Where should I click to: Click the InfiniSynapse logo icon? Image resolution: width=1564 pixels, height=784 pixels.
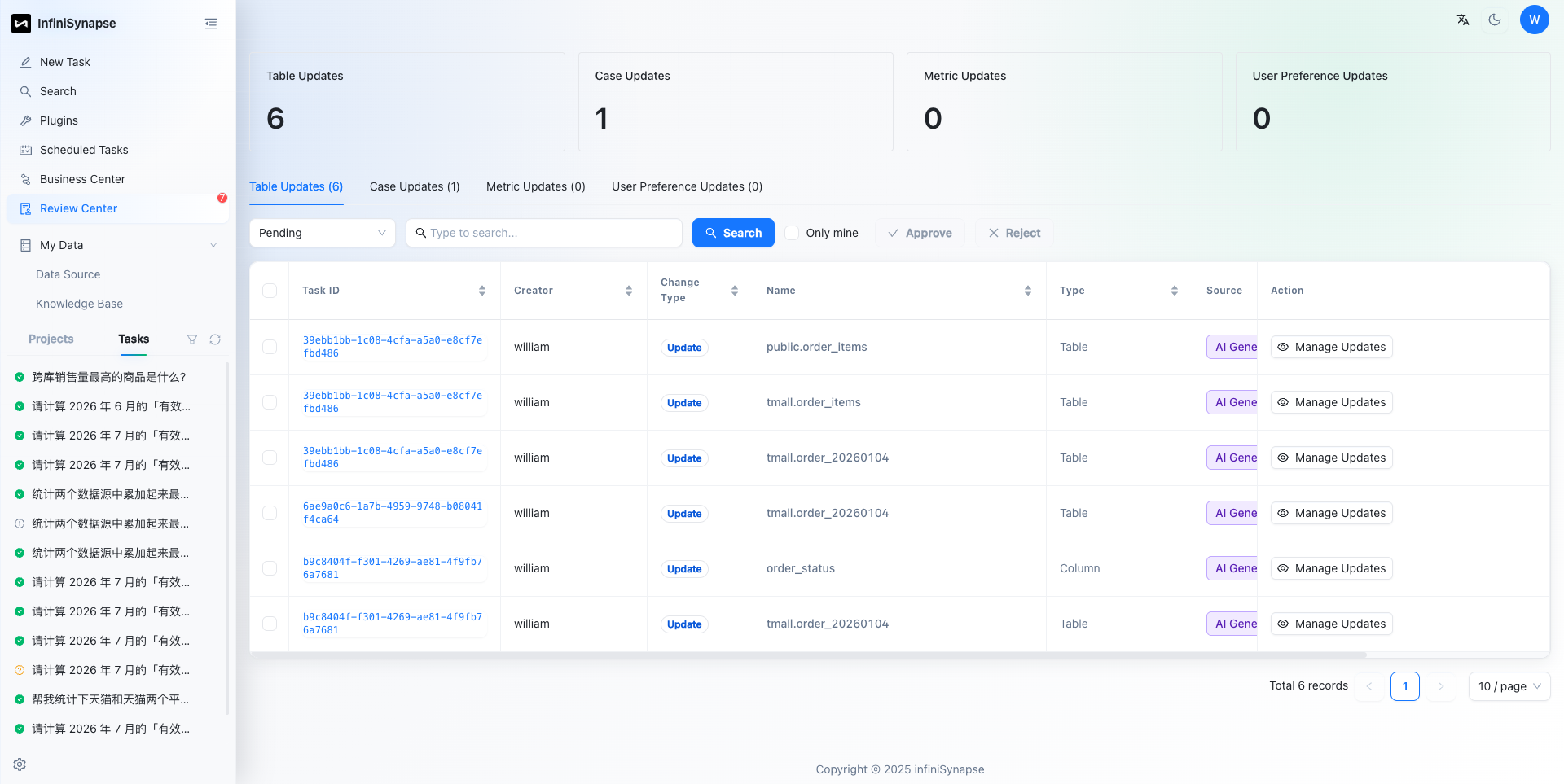tap(21, 24)
